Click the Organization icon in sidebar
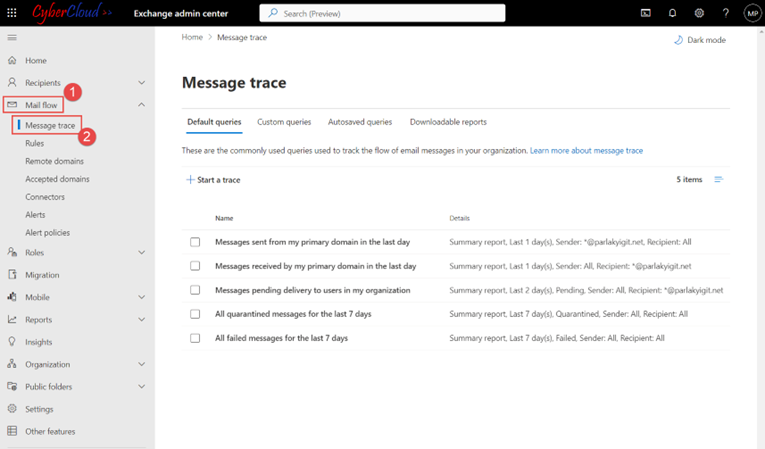The image size is (765, 449). coord(12,364)
